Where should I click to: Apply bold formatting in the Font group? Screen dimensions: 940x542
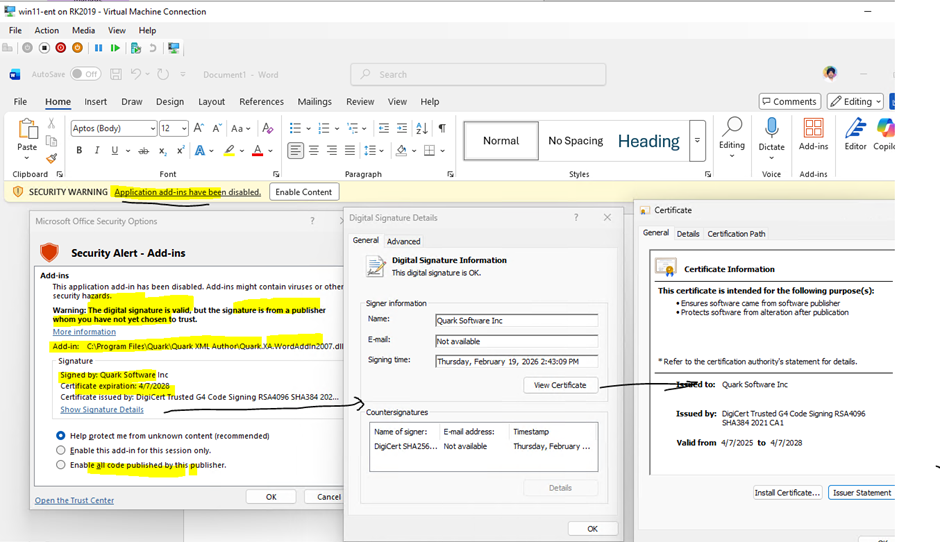pos(79,151)
